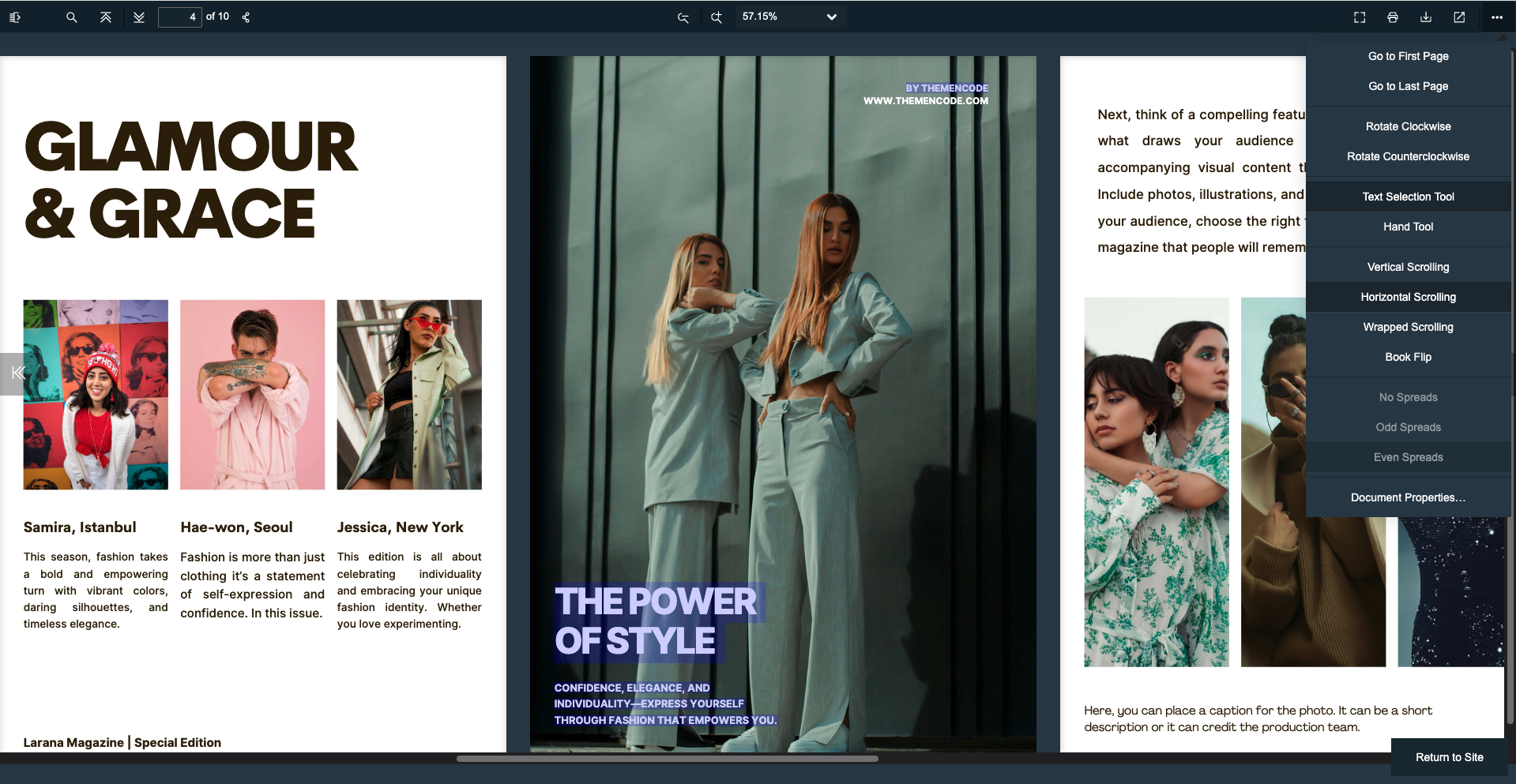Open the document search magnifier

pos(71,17)
